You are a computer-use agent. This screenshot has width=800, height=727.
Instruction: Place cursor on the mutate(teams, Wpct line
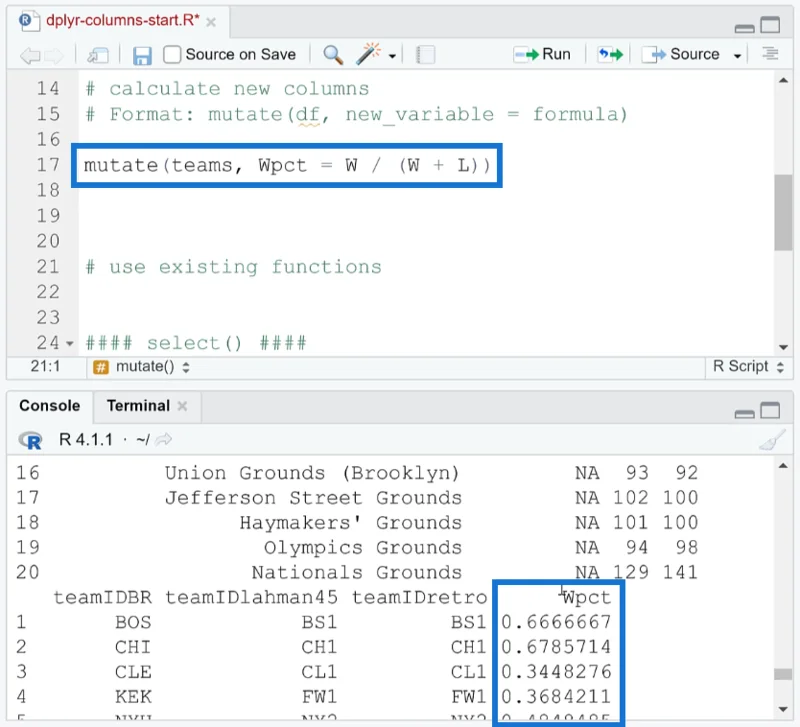287,165
